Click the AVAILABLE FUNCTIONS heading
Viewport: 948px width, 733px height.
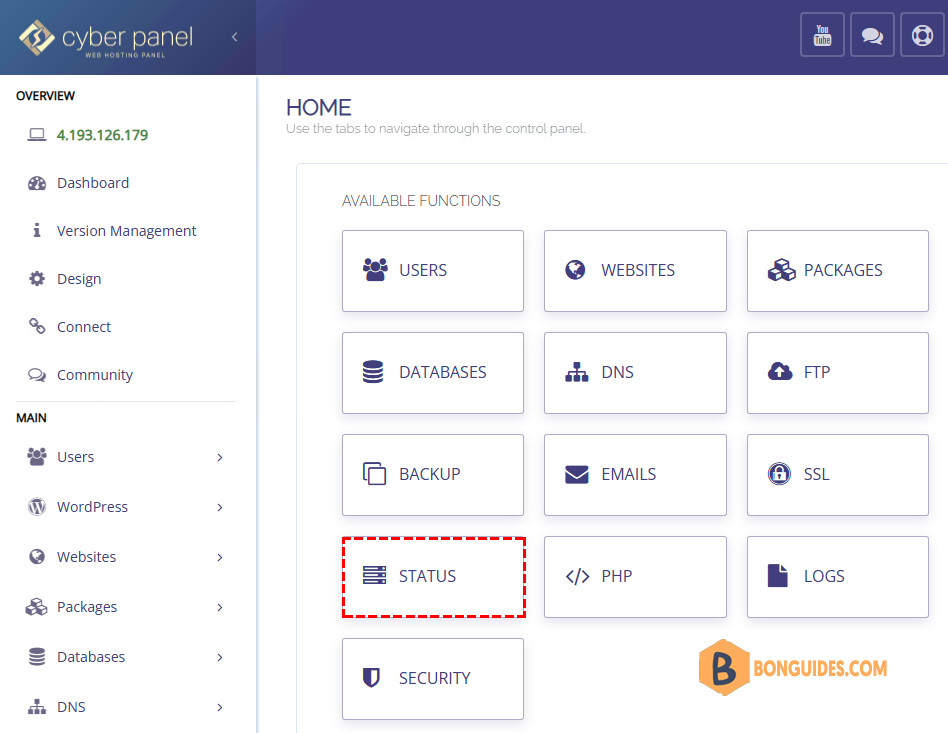click(421, 201)
